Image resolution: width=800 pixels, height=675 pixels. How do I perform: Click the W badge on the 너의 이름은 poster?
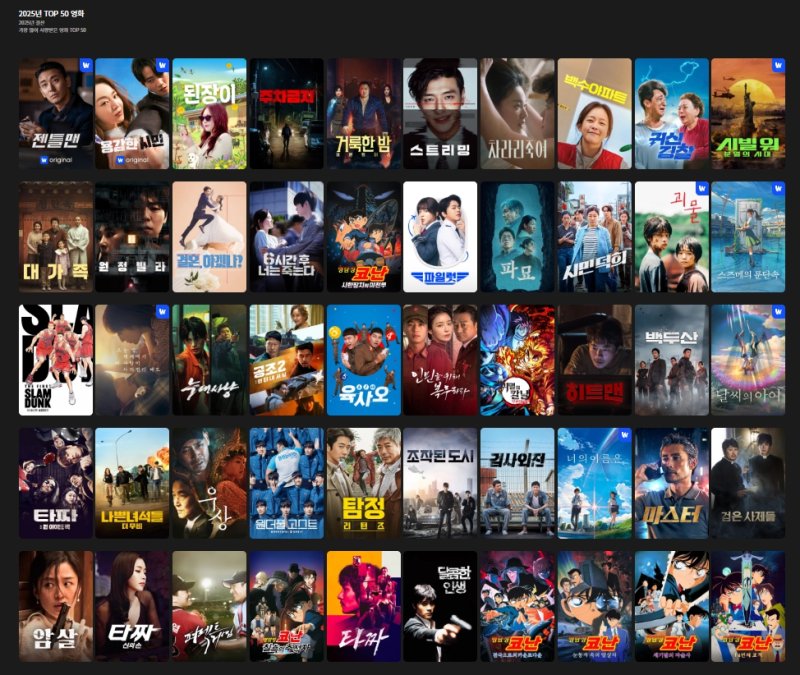[623, 436]
